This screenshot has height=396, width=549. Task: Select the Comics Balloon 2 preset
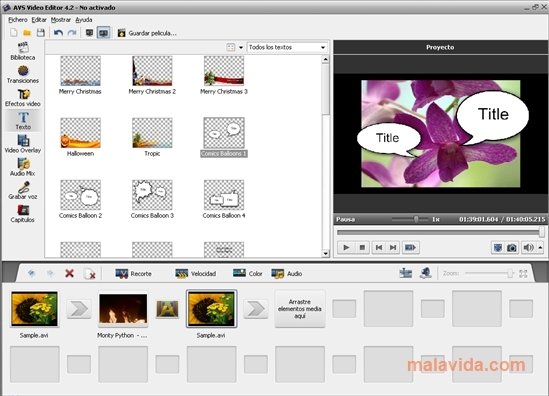(x=80, y=199)
